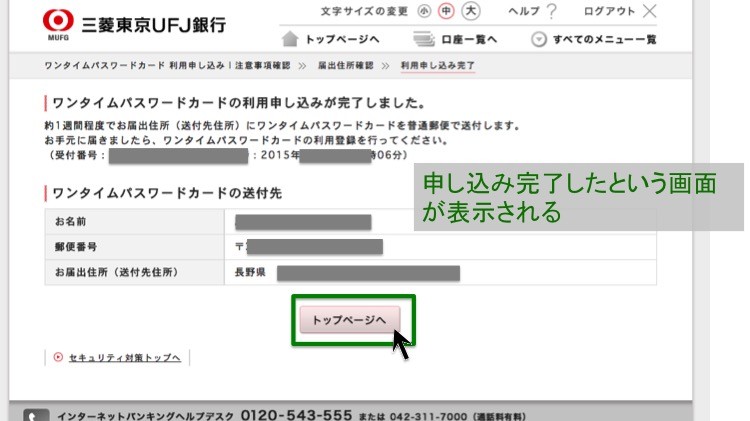Screen dimensions: 750x421
Task: Click the pink トップページへ button
Action: pyautogui.click(x=349, y=320)
